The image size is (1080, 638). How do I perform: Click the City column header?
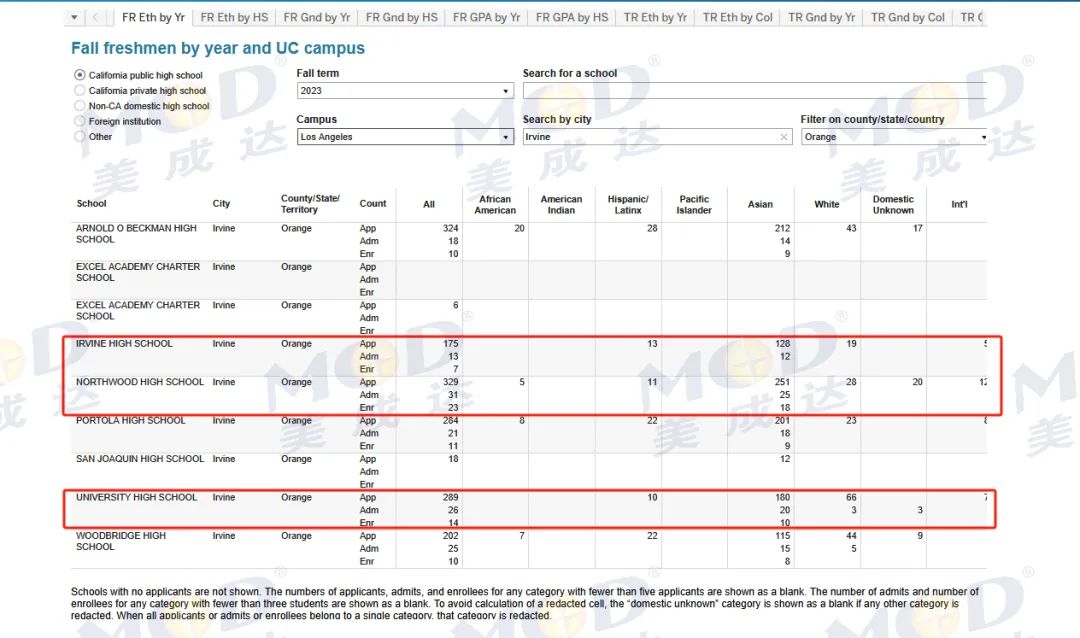[221, 203]
